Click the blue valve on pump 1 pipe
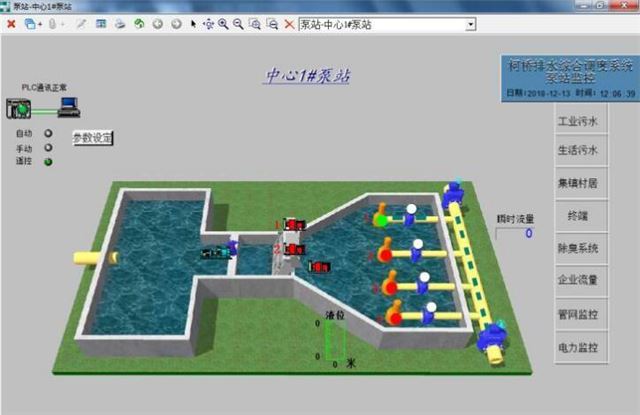 click(x=410, y=215)
